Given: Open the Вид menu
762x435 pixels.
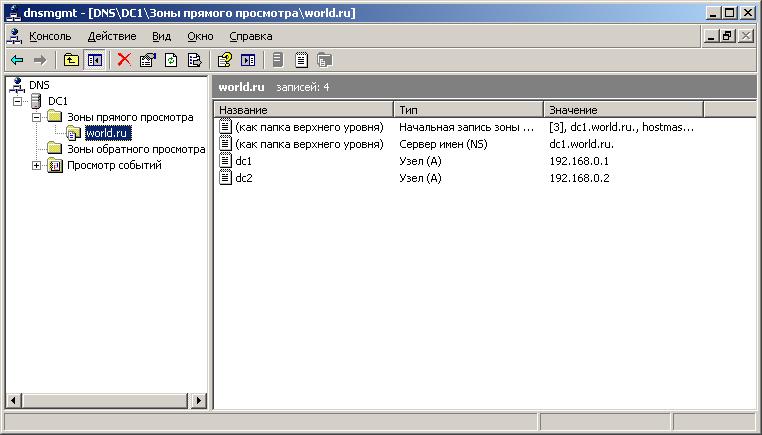Looking at the screenshot, I should (x=161, y=36).
